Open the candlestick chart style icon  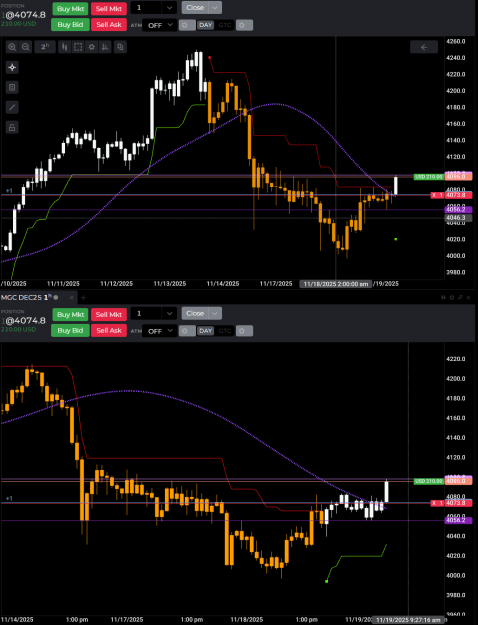[x=65, y=47]
